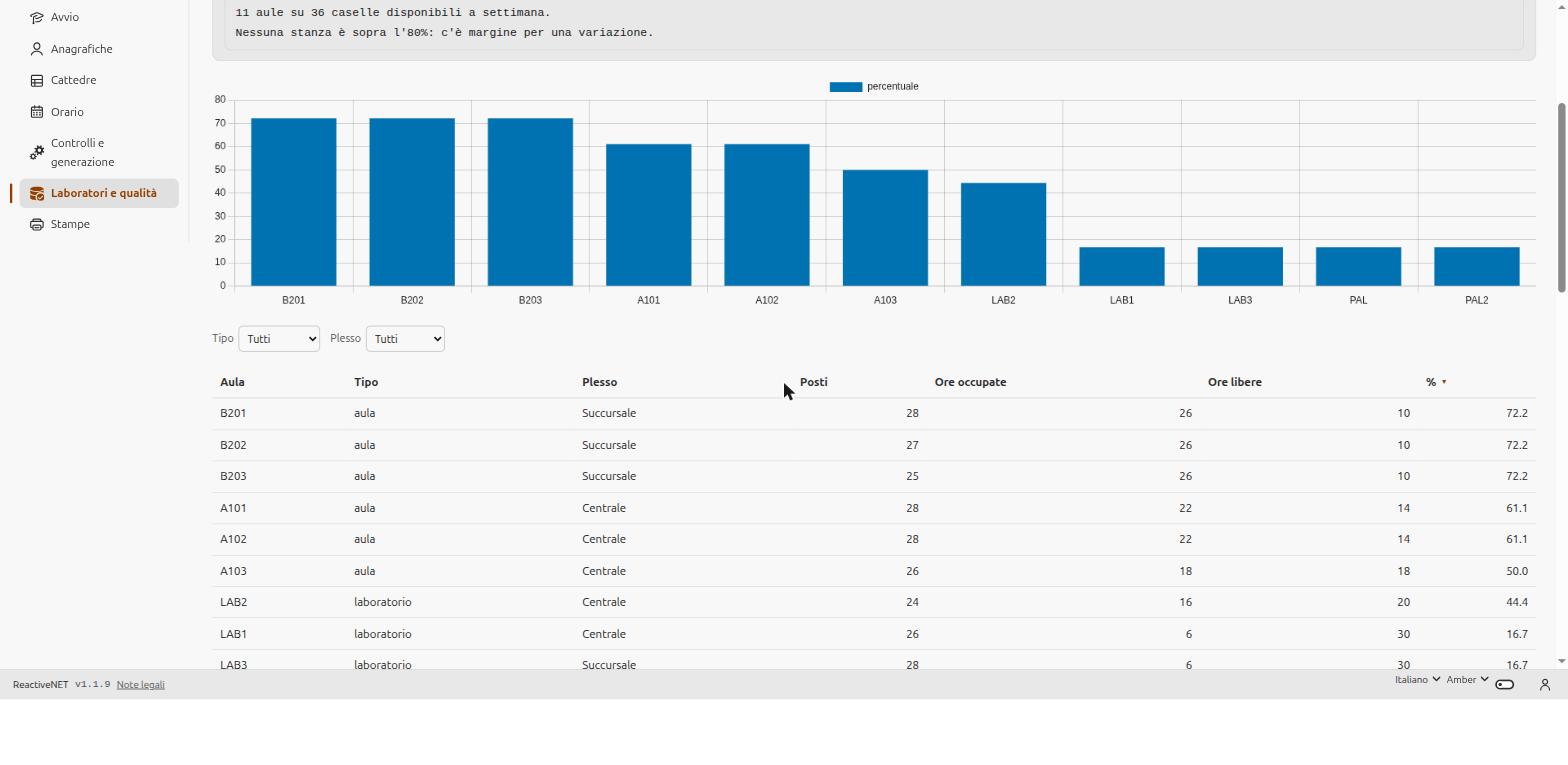This screenshot has width=1568, height=765.
Task: Open the Tipo filter dropdown
Action: click(x=279, y=339)
